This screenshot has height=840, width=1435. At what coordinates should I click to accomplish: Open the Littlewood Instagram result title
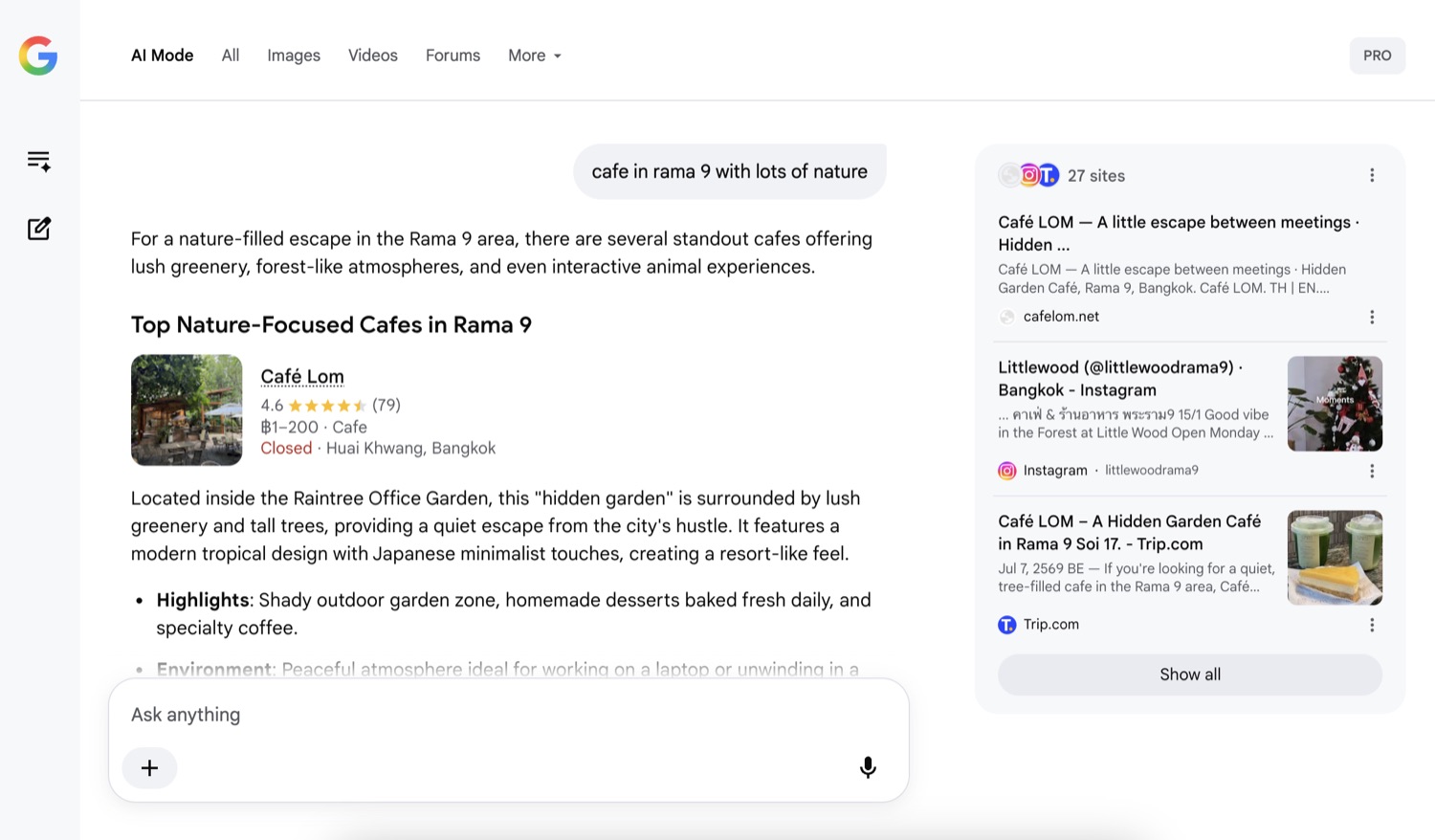tap(1120, 379)
